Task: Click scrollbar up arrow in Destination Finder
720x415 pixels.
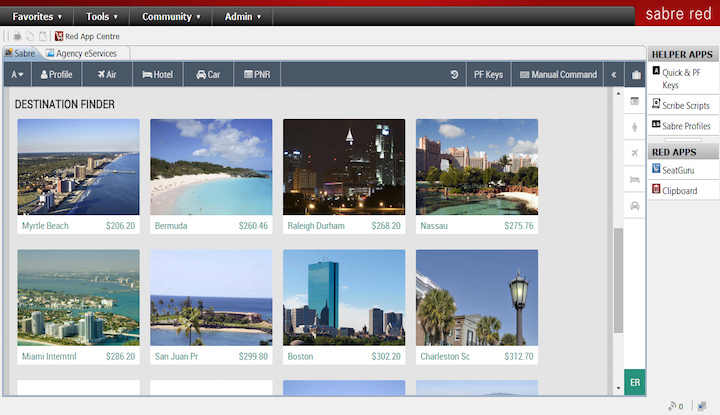Action: pyautogui.click(x=618, y=94)
